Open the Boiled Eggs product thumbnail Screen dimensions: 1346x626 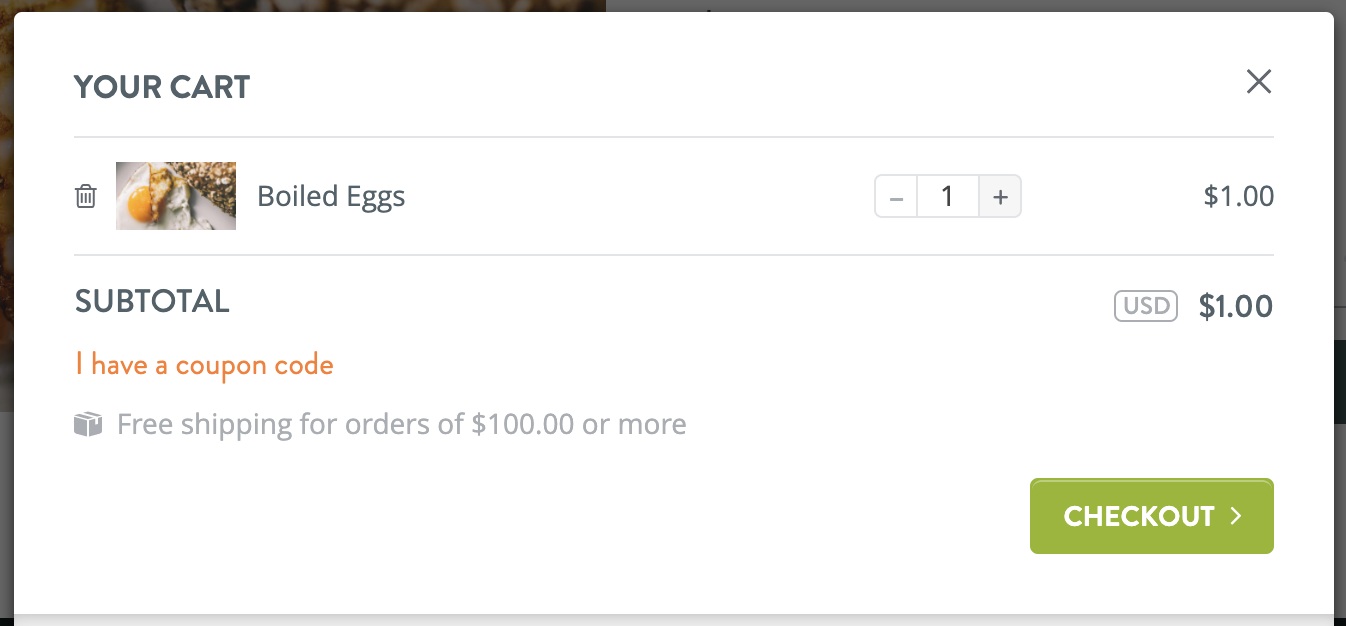[176, 196]
